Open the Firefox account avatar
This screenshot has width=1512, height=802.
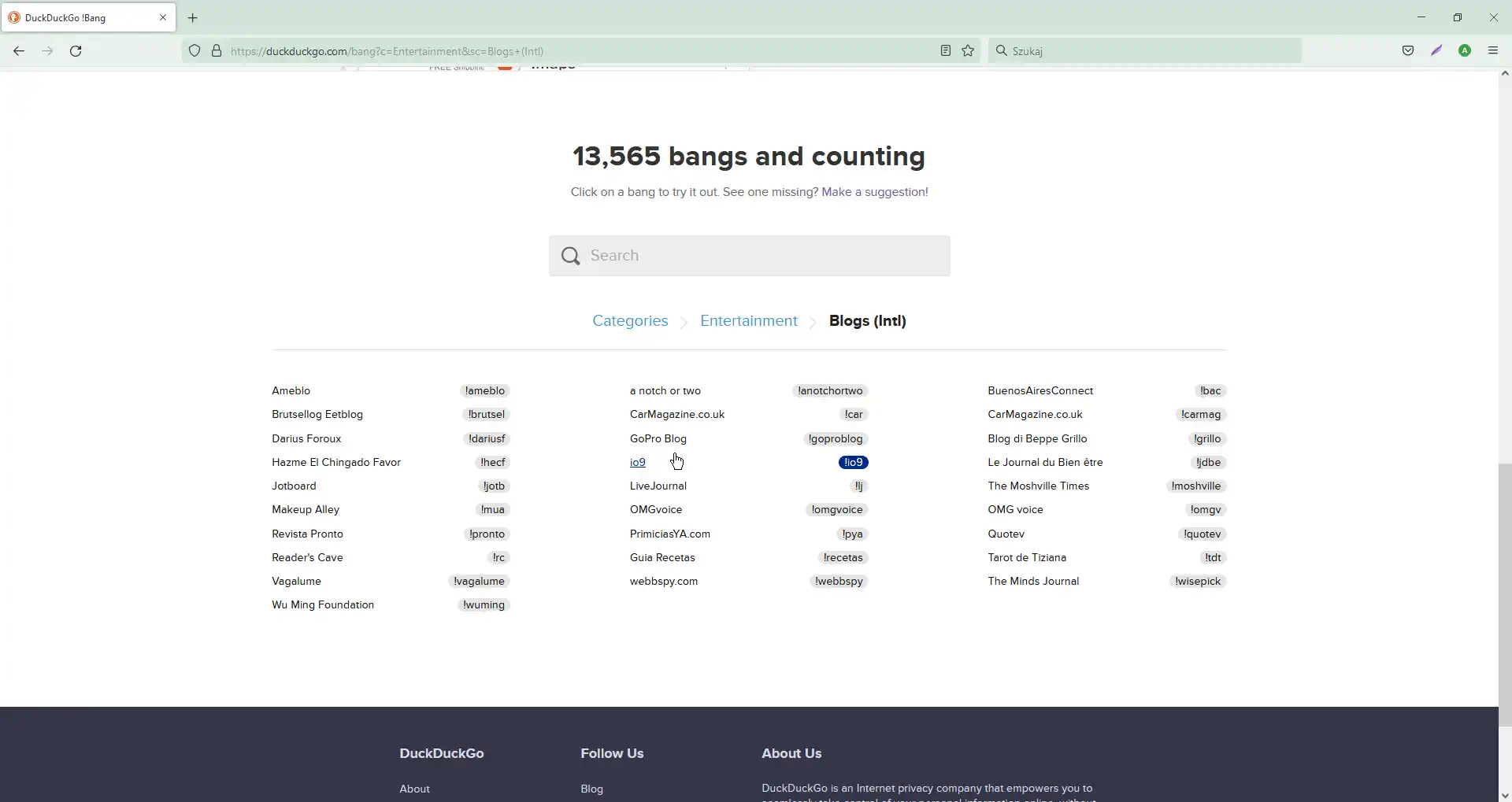(x=1465, y=51)
